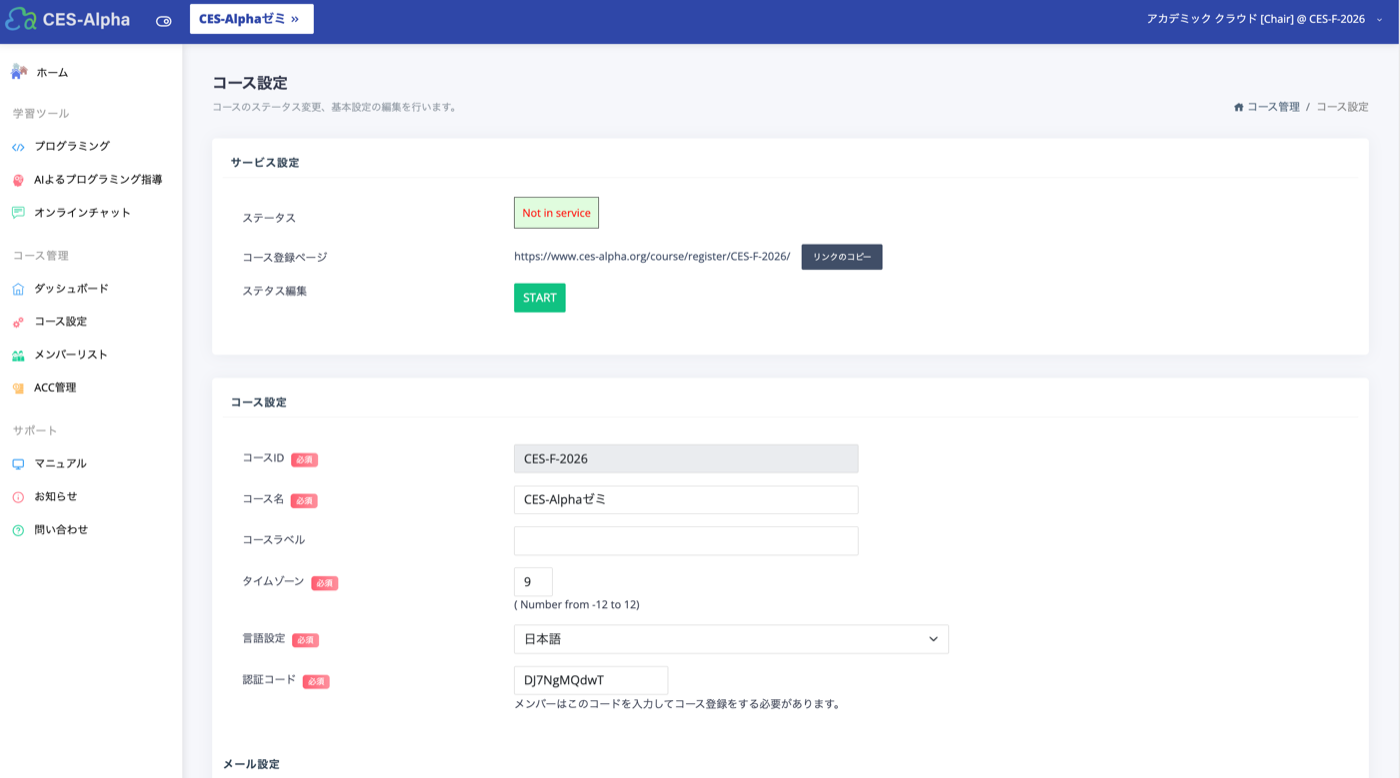Click the breadcrumb home icon
1400x778 pixels.
[x=1239, y=107]
